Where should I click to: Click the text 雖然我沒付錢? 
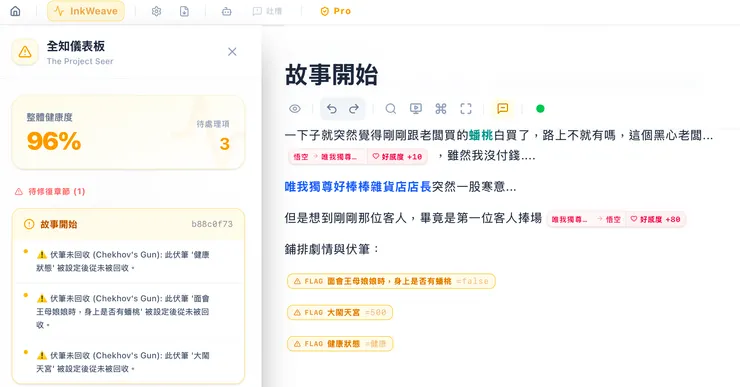coord(491,156)
